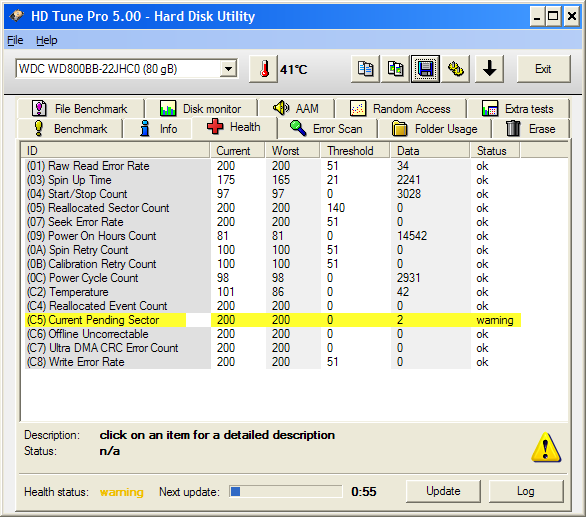Click HD Tune app icon in title bar

16,16
